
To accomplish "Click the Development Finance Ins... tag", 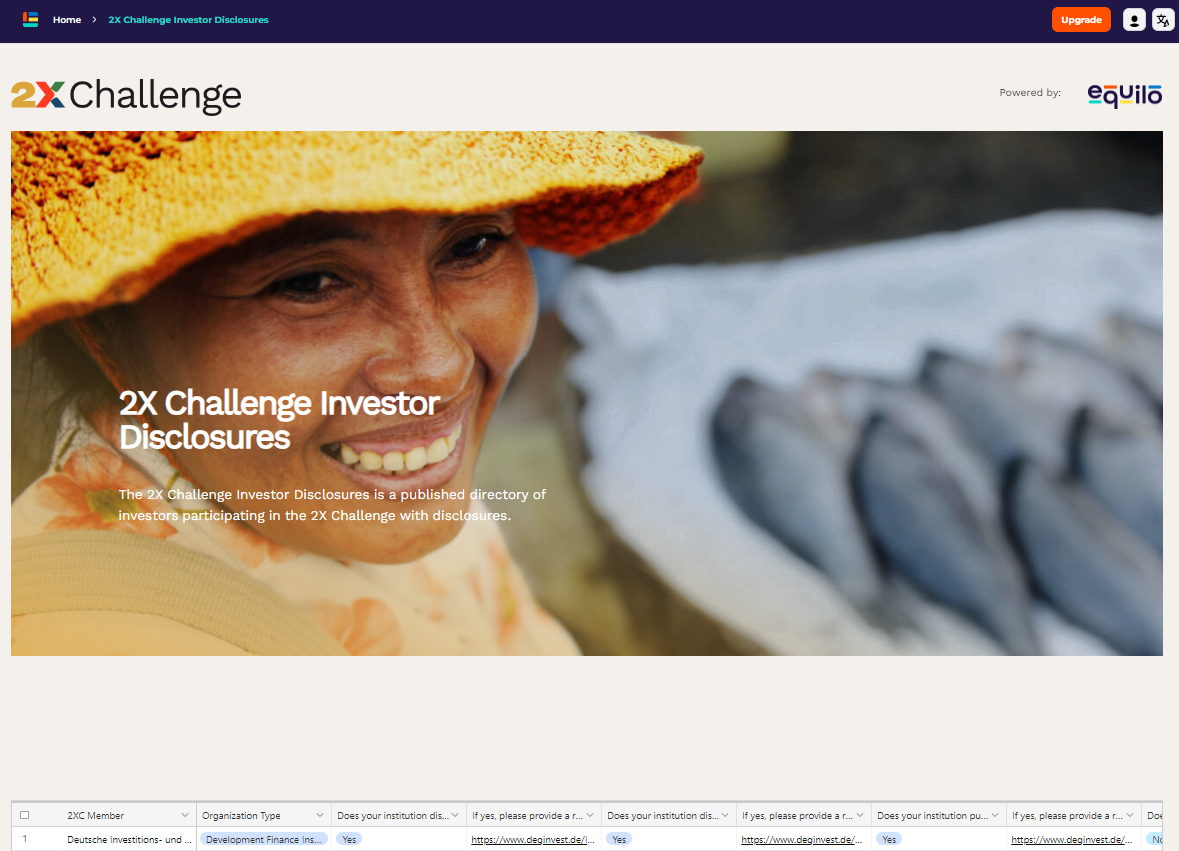I will pyautogui.click(x=264, y=839).
